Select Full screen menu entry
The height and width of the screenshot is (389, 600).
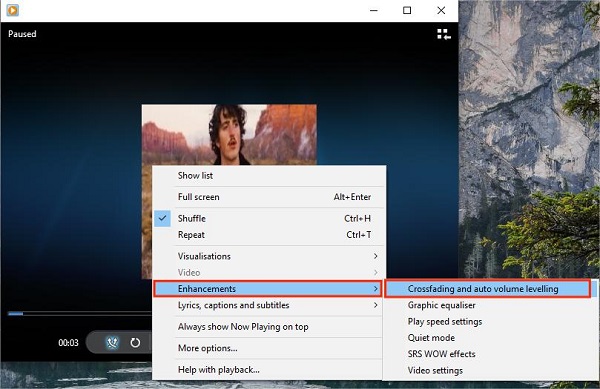(268, 197)
